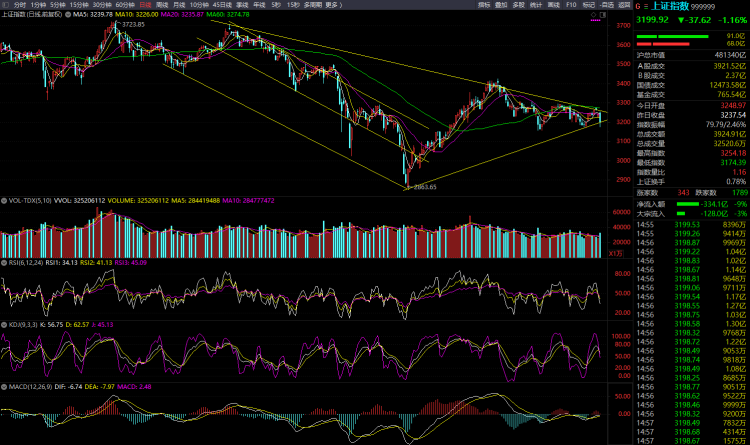Toggle the 标记 marker option
Image resolution: width=750 pixels, height=445 pixels.
[589, 5]
